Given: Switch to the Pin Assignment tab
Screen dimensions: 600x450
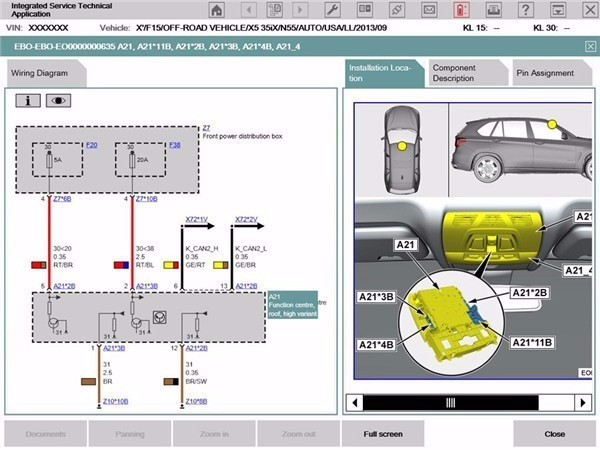Looking at the screenshot, I should (545, 73).
